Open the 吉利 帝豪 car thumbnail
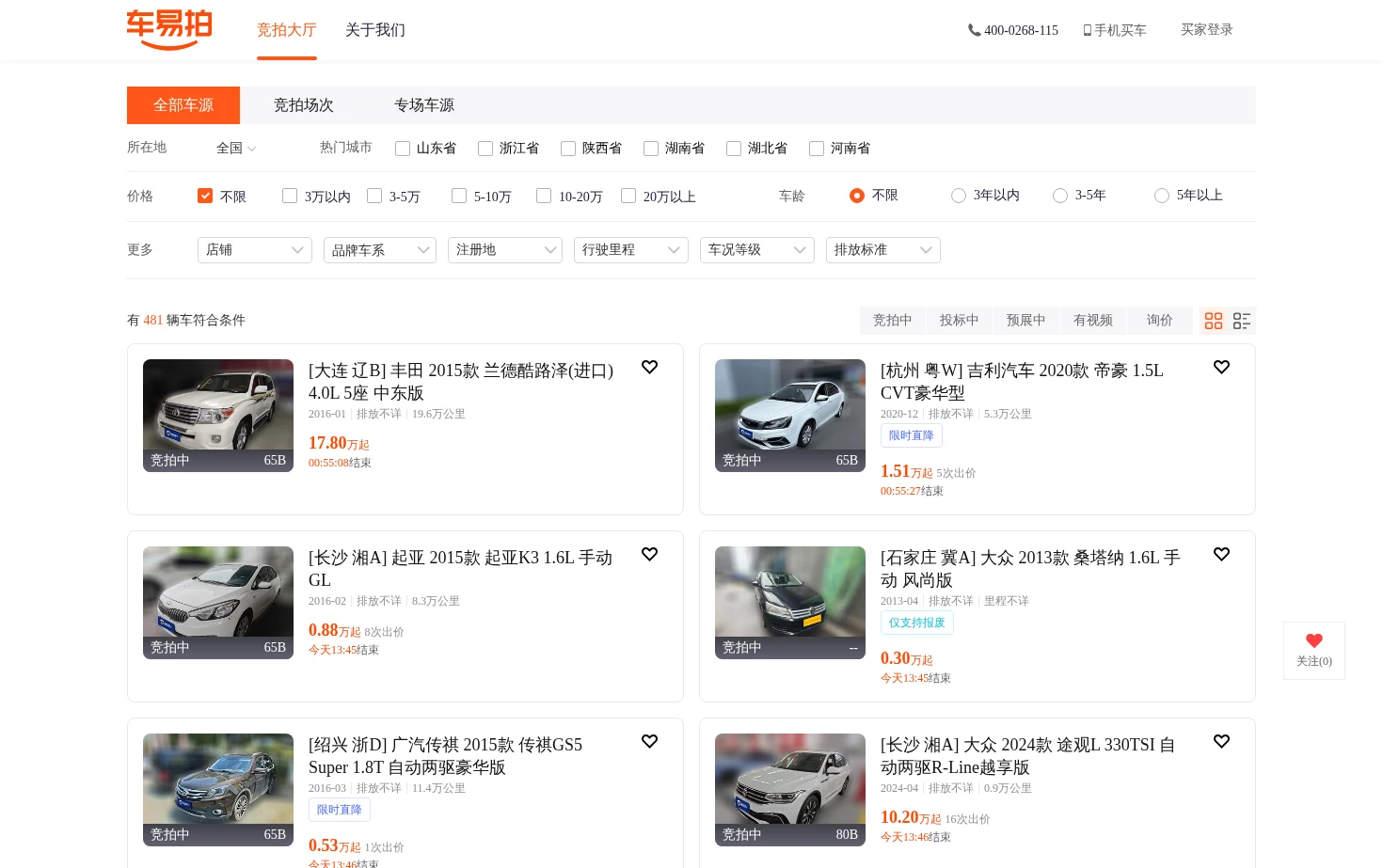The image size is (1383, 868). click(x=790, y=416)
